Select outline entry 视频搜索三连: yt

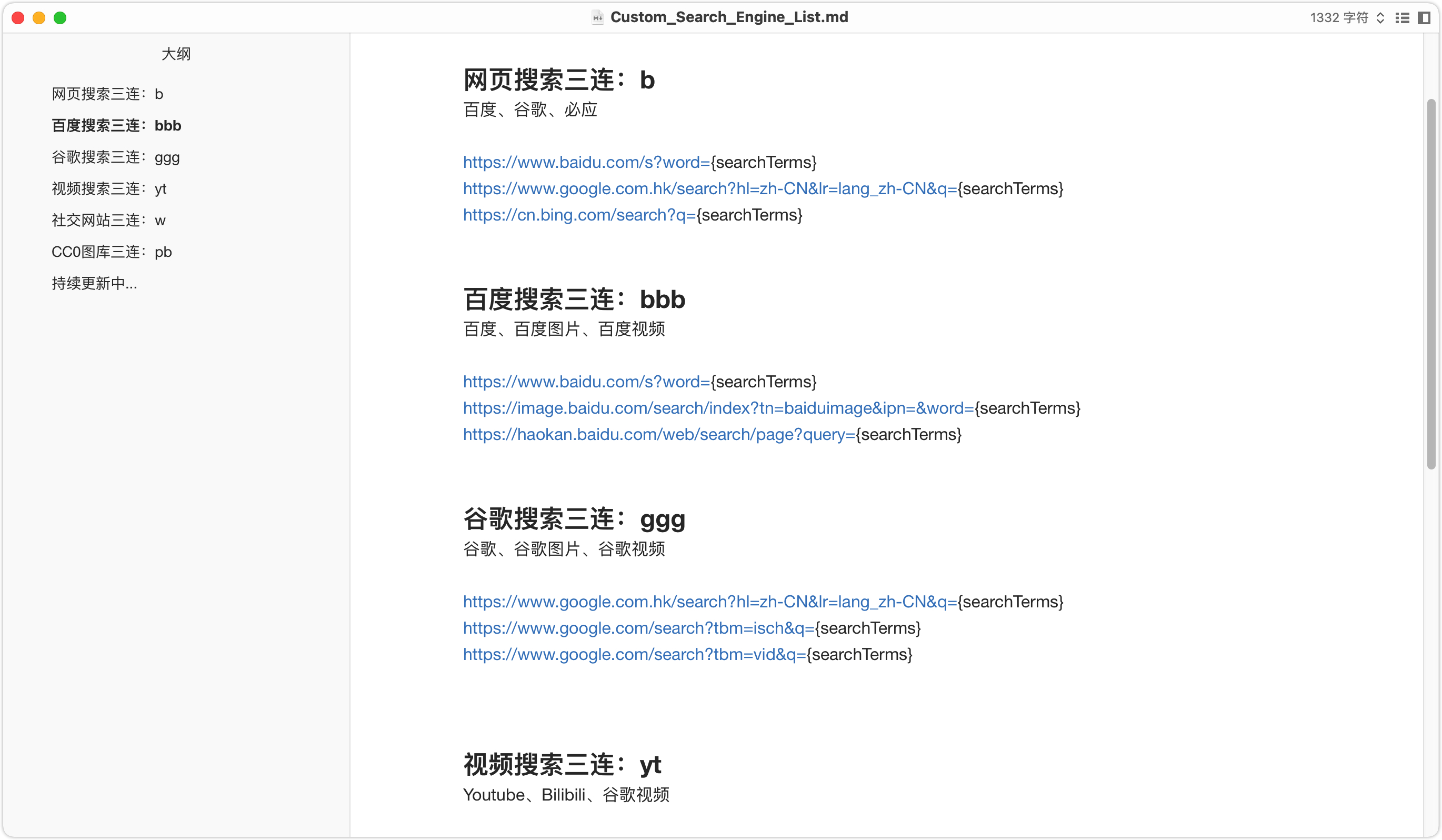coord(109,189)
